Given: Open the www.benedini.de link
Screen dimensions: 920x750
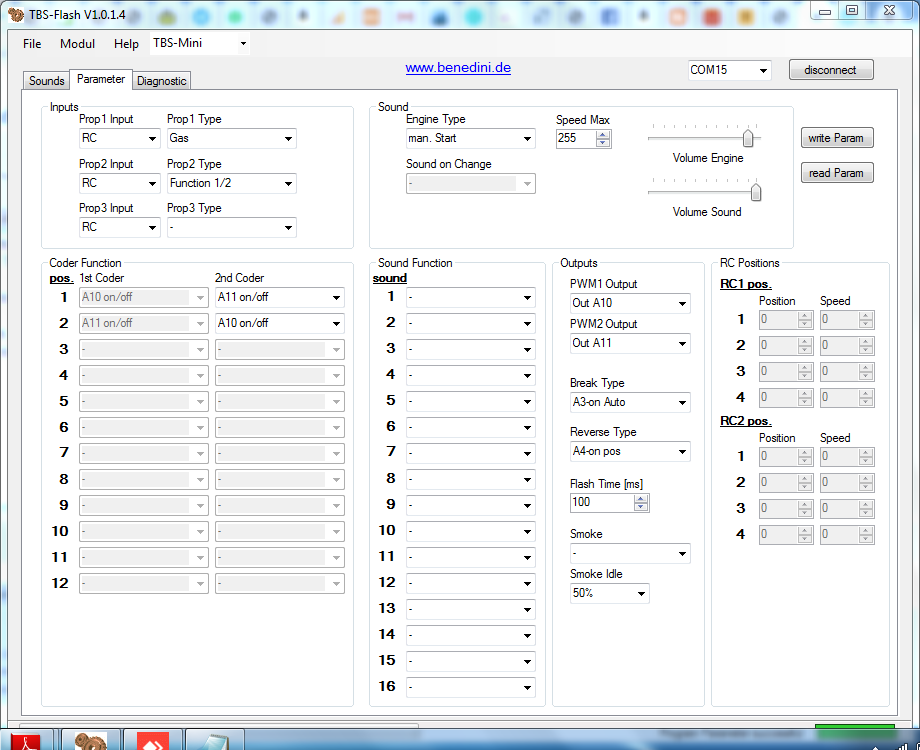Looking at the screenshot, I should [458, 68].
